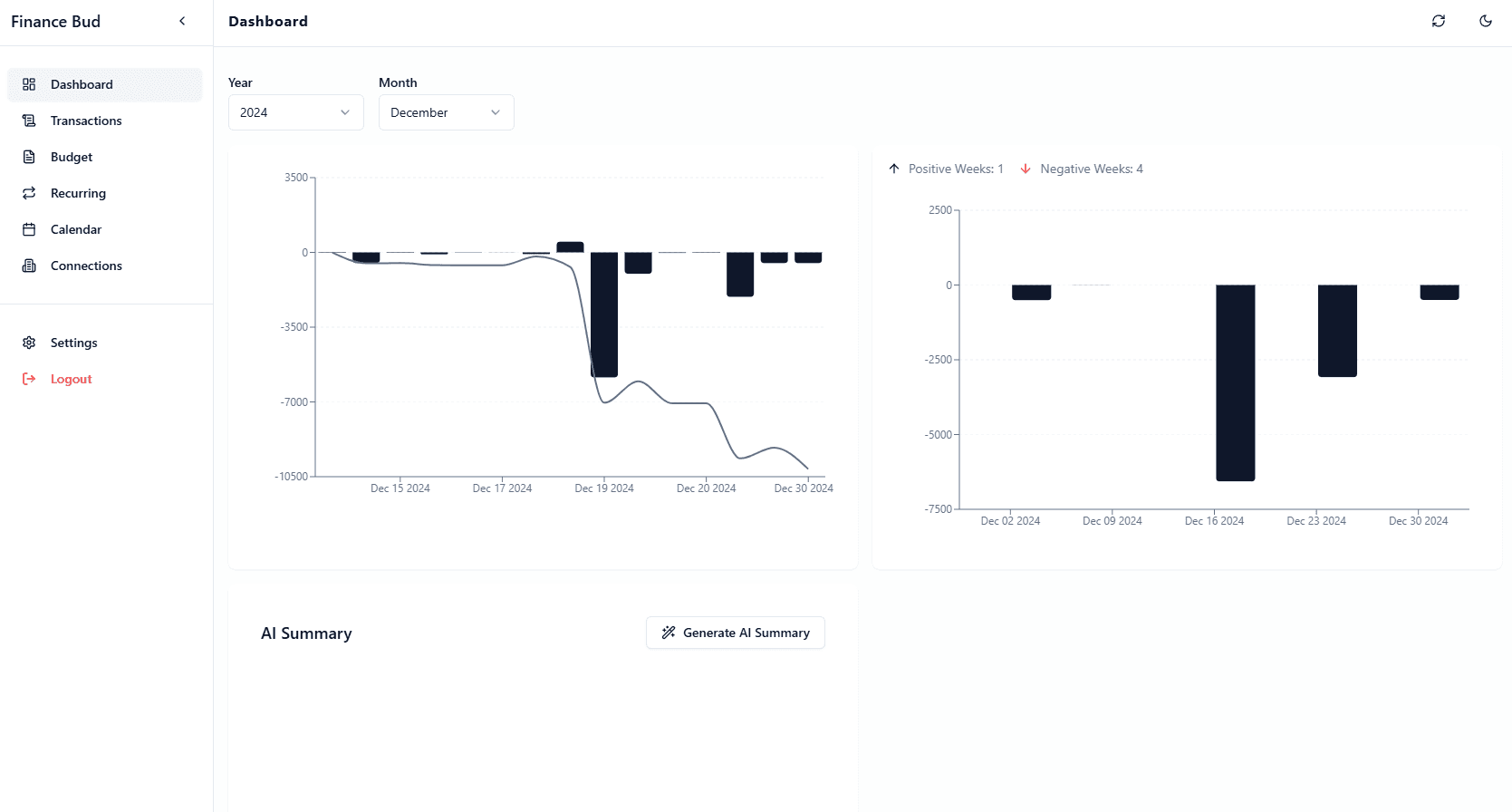Toggle dark mode with the moon icon
1512x812 pixels.
point(1486,21)
